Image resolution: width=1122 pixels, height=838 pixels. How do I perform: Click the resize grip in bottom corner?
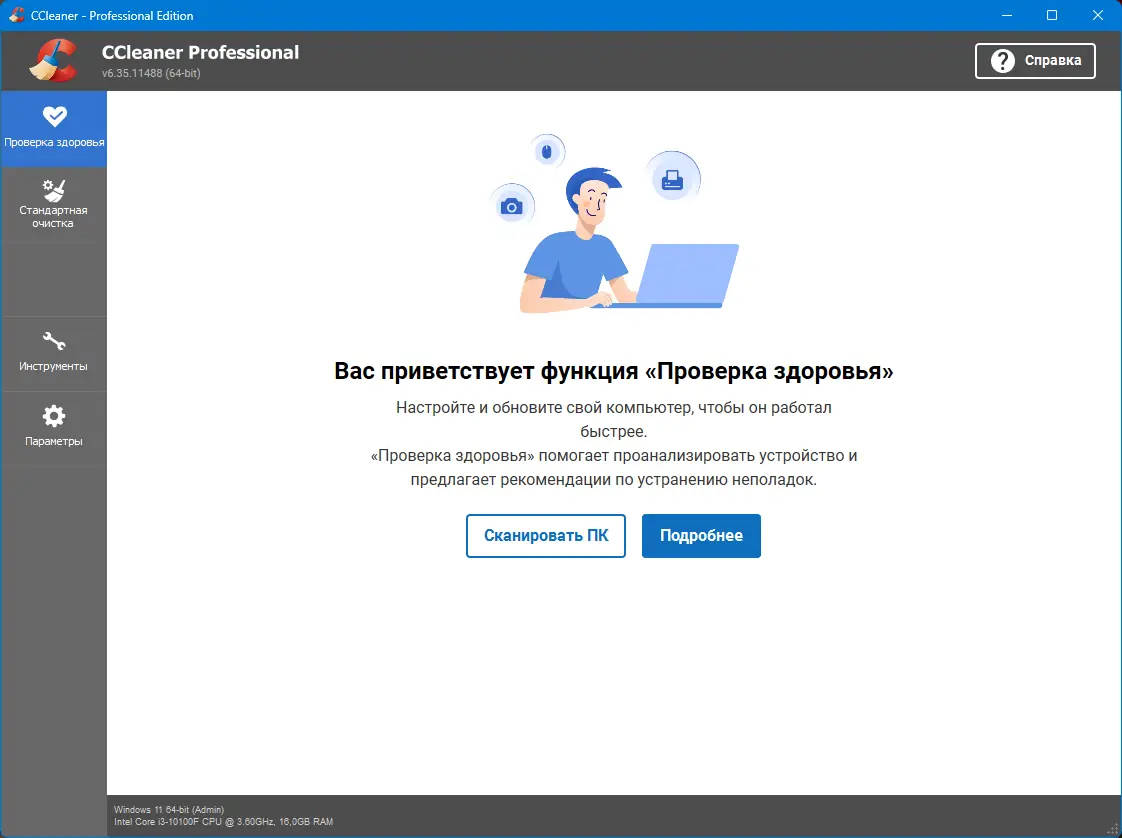coord(1111,828)
